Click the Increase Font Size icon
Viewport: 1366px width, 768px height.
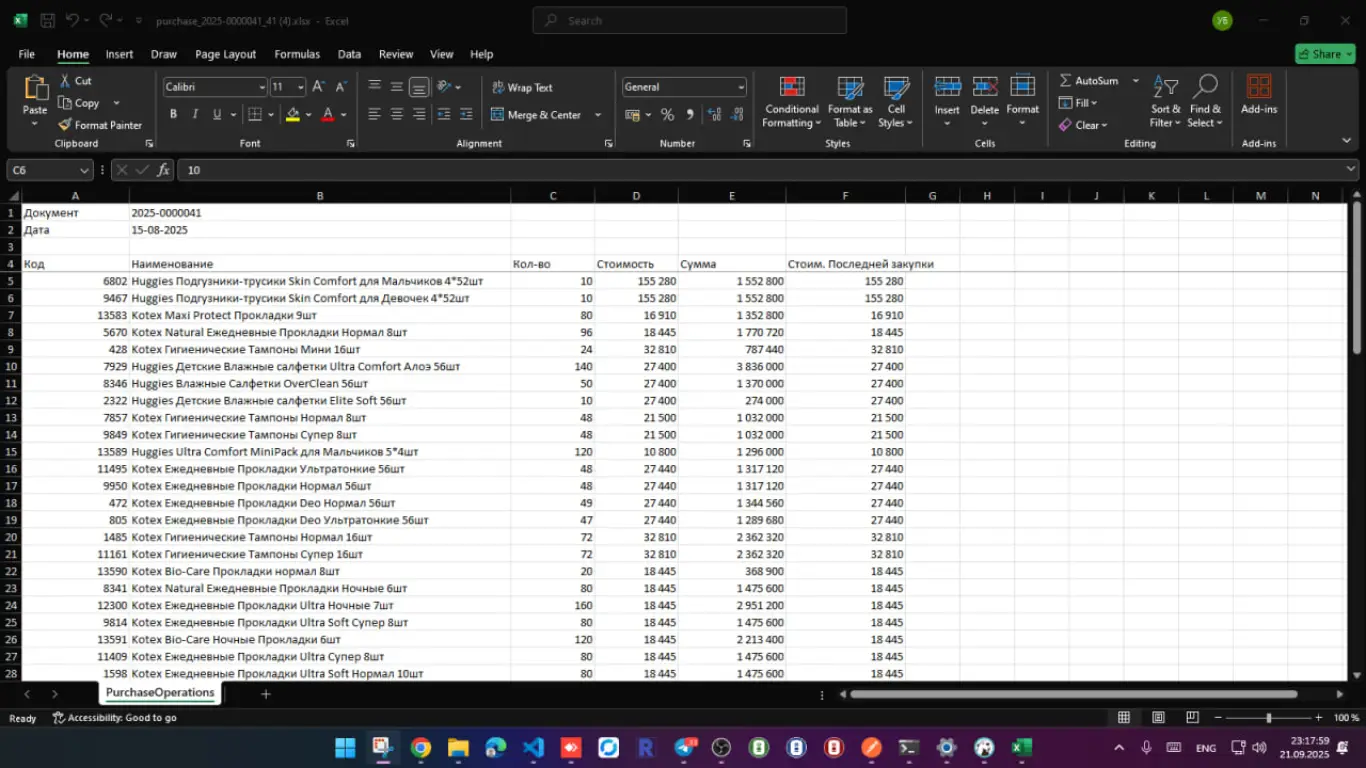pos(318,87)
